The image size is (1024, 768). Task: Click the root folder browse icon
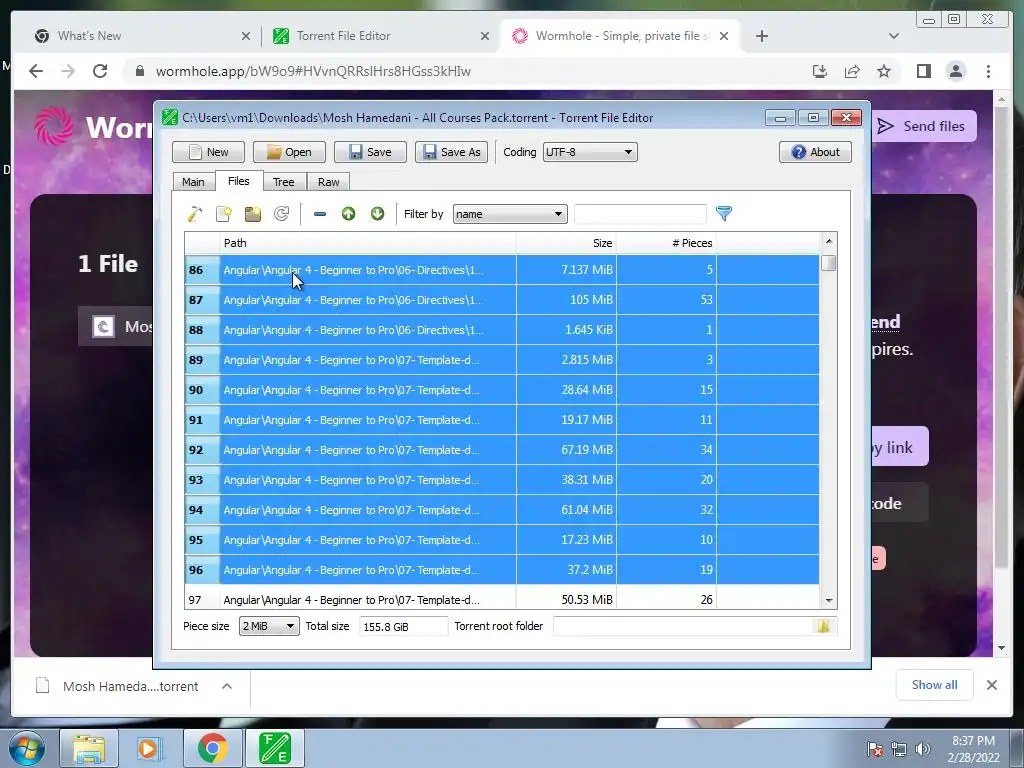coord(824,626)
